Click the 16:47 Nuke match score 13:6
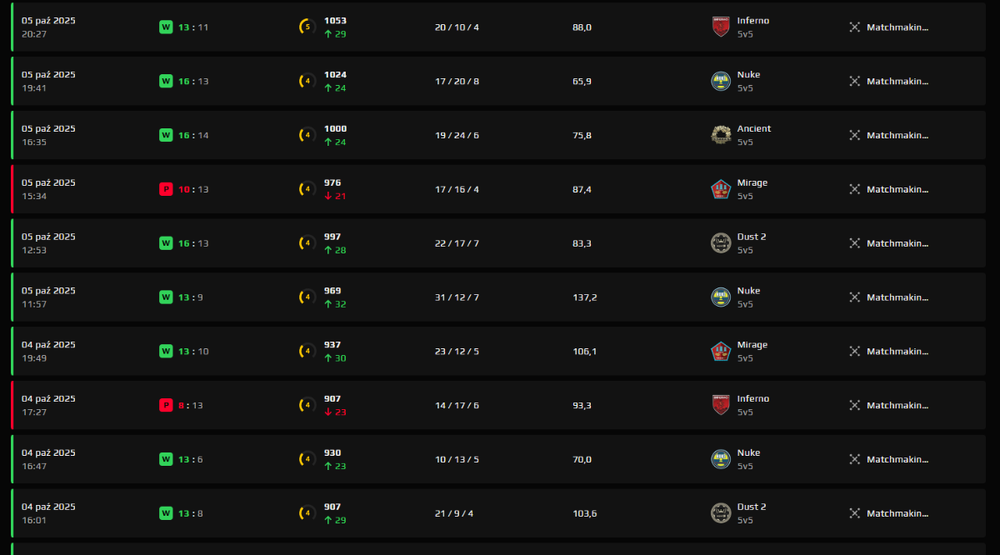This screenshot has height=555, width=1000. click(191, 459)
